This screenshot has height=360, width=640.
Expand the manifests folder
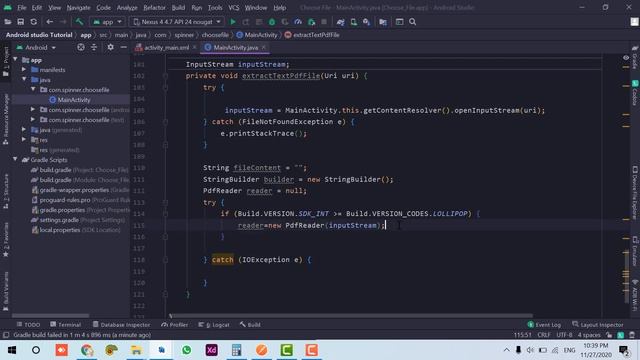point(24,70)
